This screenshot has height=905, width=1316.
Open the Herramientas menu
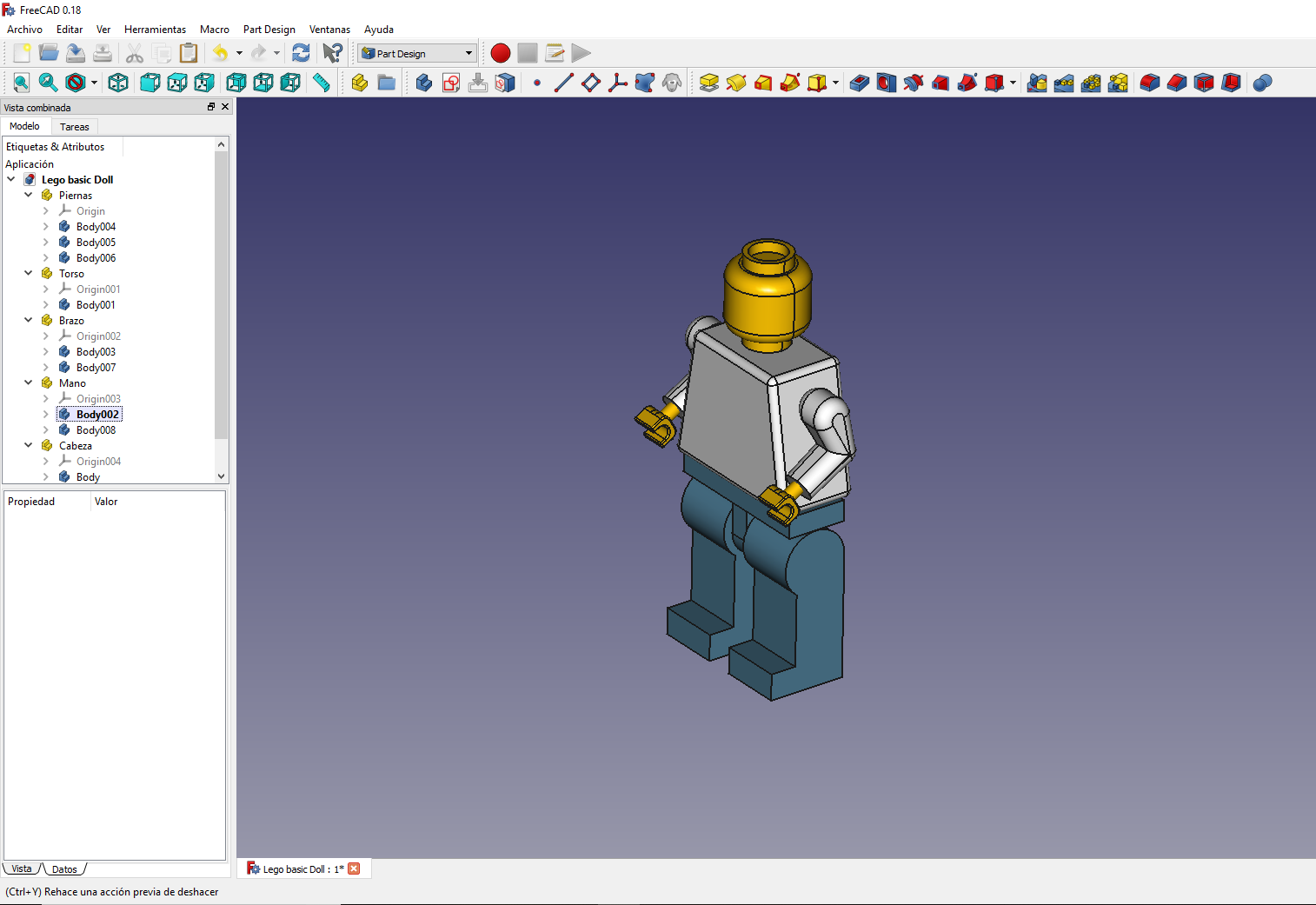pyautogui.click(x=155, y=29)
